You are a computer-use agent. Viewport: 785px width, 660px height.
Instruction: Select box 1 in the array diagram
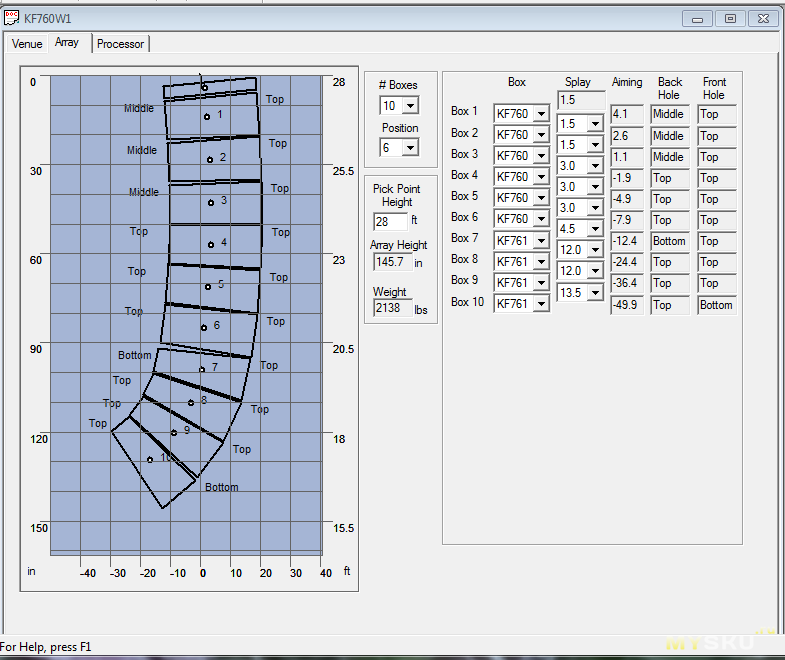coord(212,116)
